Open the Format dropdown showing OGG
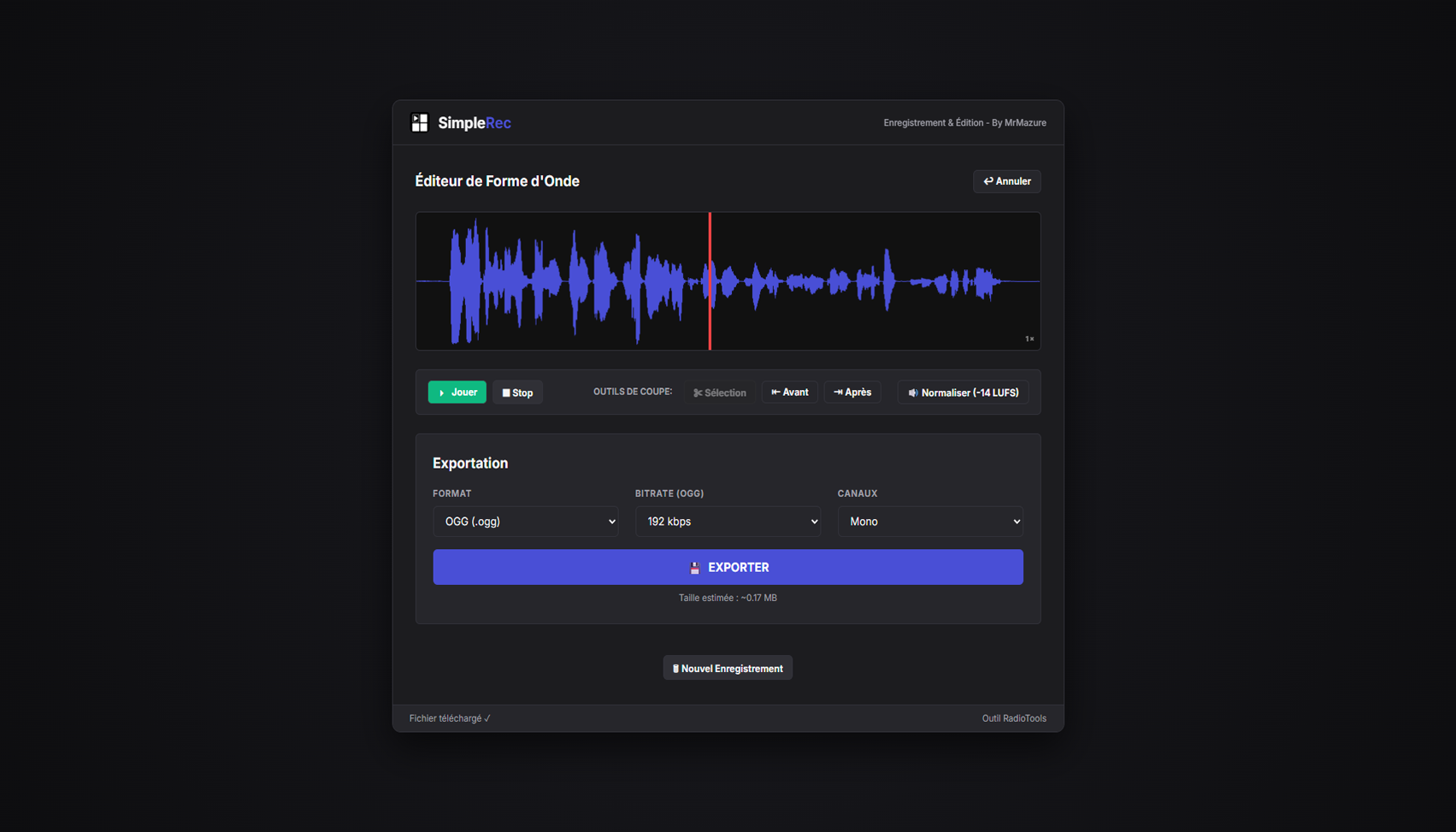This screenshot has height=832, width=1456. tap(526, 522)
